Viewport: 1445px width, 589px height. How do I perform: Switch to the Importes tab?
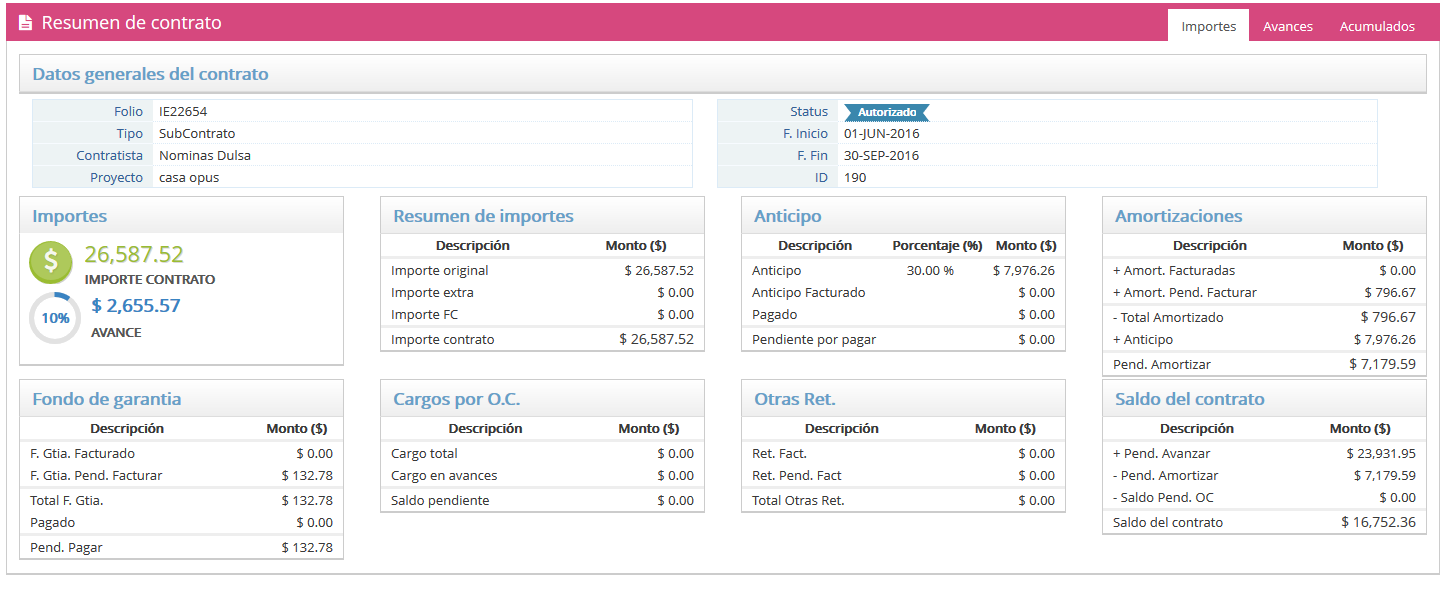point(1208,26)
